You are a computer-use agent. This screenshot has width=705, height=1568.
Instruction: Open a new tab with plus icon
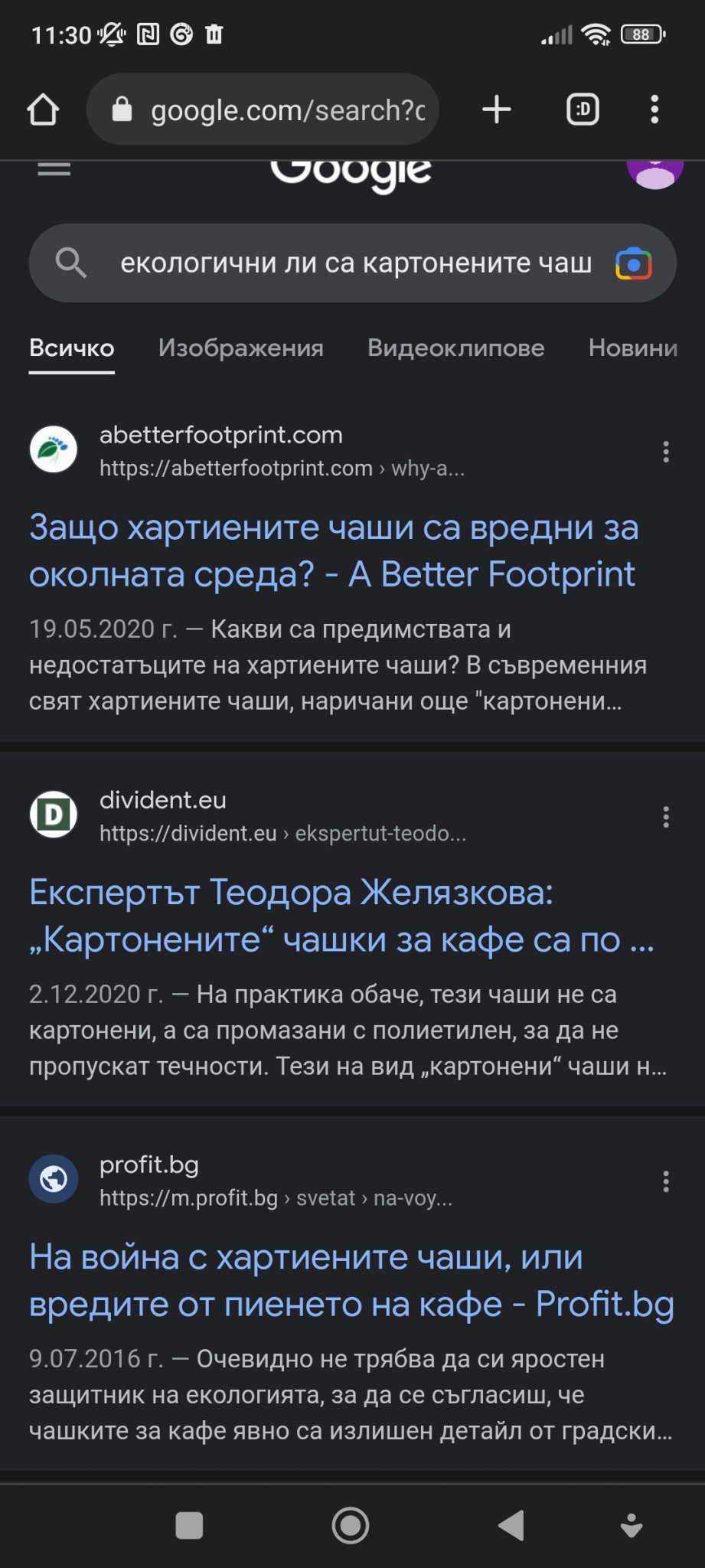click(496, 109)
